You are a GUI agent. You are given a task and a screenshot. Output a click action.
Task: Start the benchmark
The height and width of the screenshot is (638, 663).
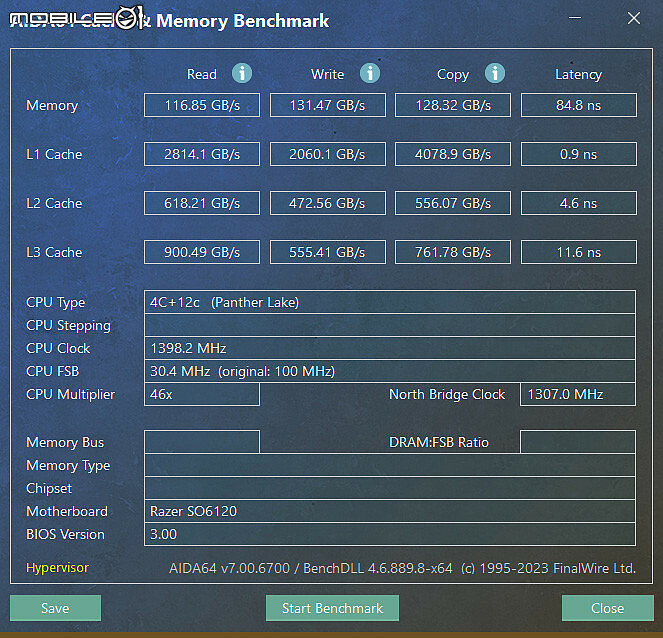point(332,608)
